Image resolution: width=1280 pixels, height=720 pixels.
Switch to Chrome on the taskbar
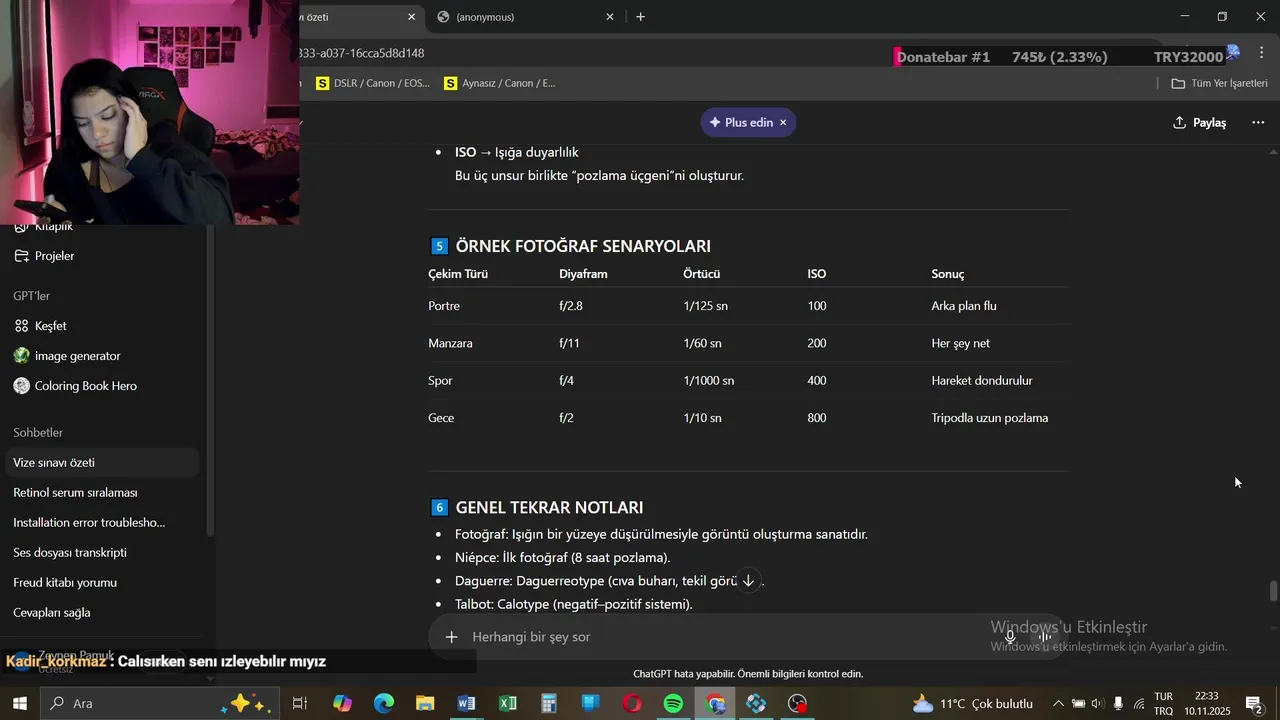[715, 703]
